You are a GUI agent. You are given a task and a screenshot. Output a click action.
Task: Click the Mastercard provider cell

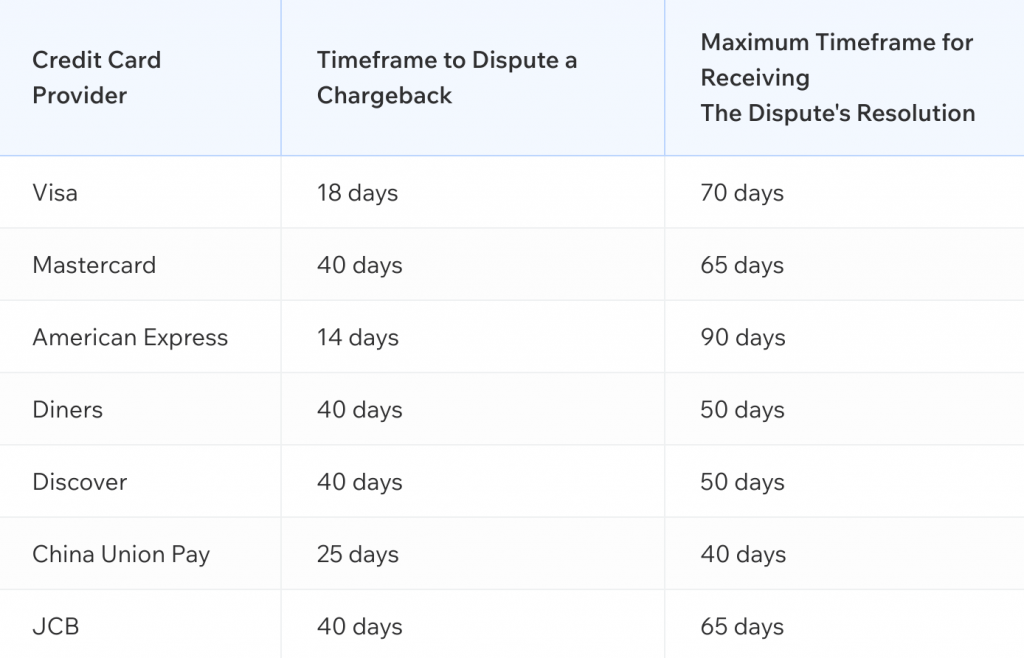94,265
